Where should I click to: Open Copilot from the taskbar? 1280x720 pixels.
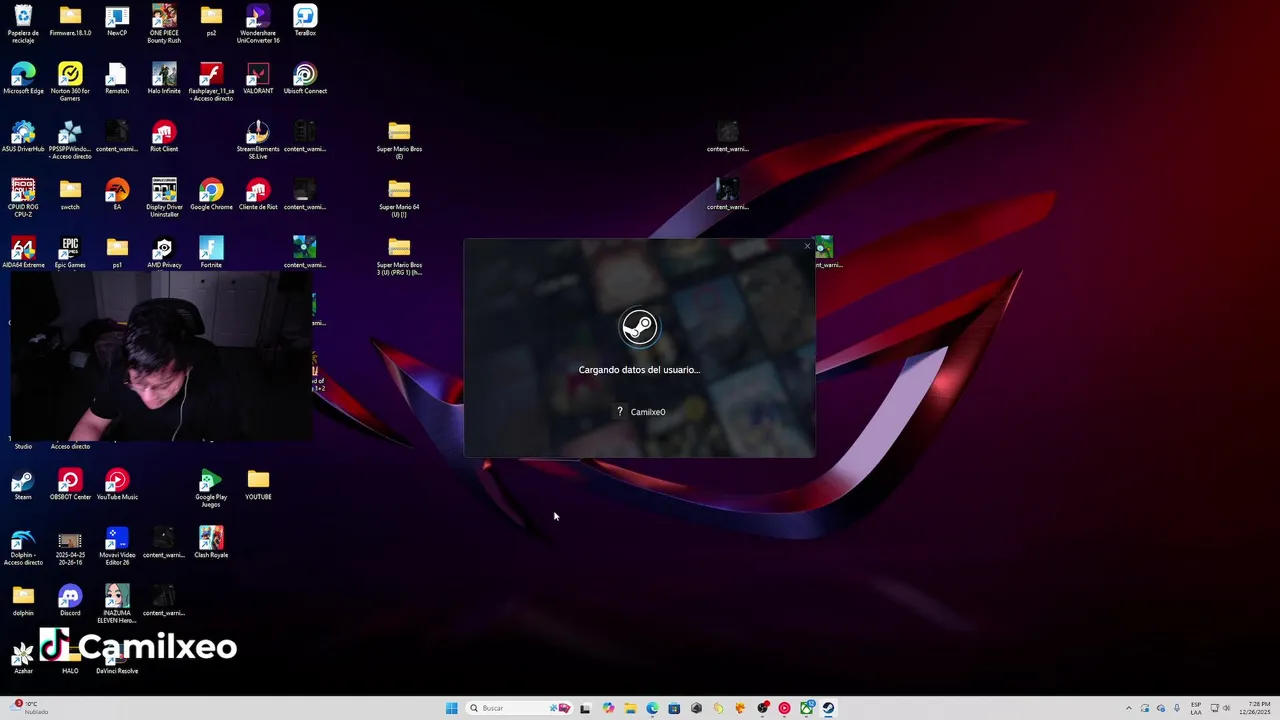[x=608, y=708]
